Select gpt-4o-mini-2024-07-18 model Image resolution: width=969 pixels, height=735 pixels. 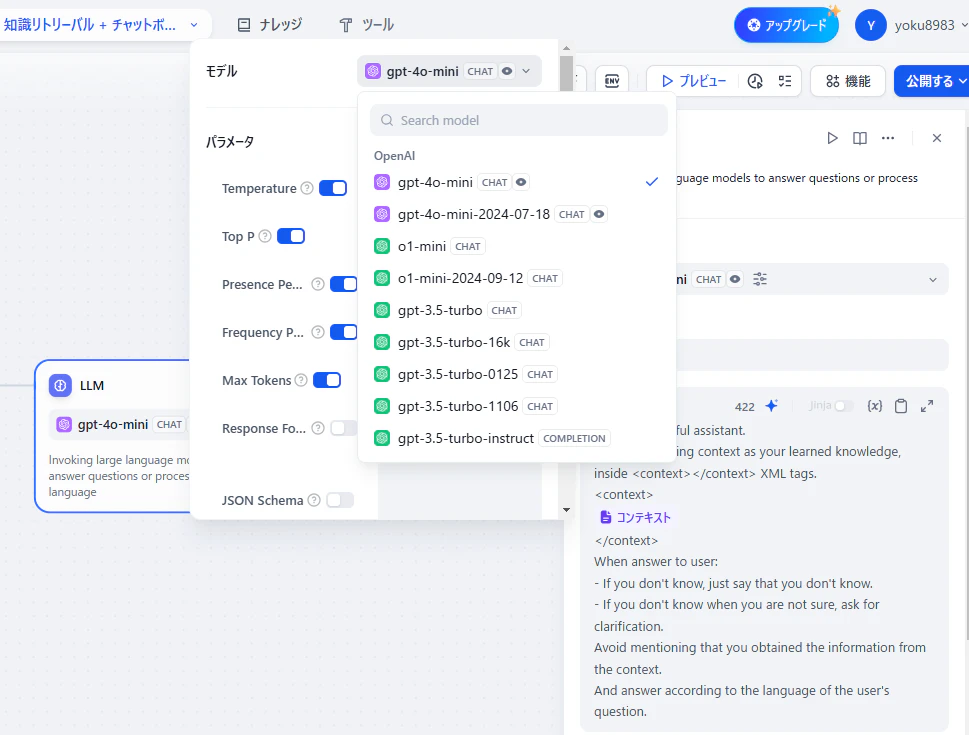pos(517,215)
